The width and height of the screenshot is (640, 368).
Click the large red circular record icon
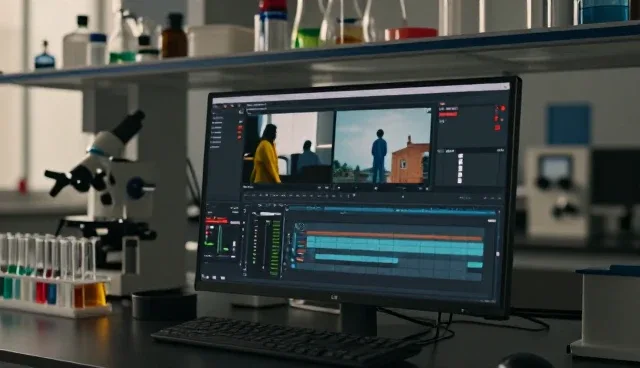pyautogui.click(x=503, y=109)
